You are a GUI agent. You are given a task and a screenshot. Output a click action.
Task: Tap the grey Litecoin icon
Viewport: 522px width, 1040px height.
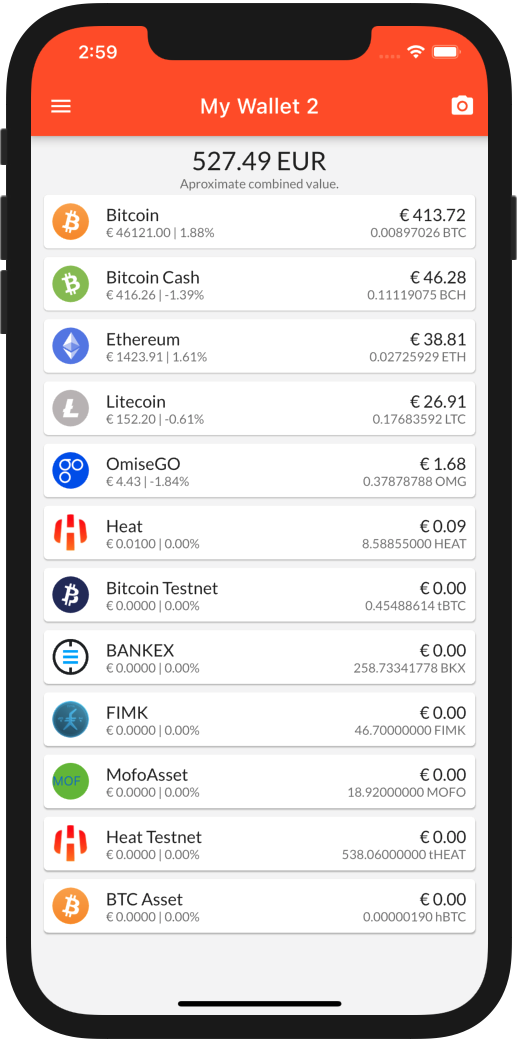pos(70,409)
